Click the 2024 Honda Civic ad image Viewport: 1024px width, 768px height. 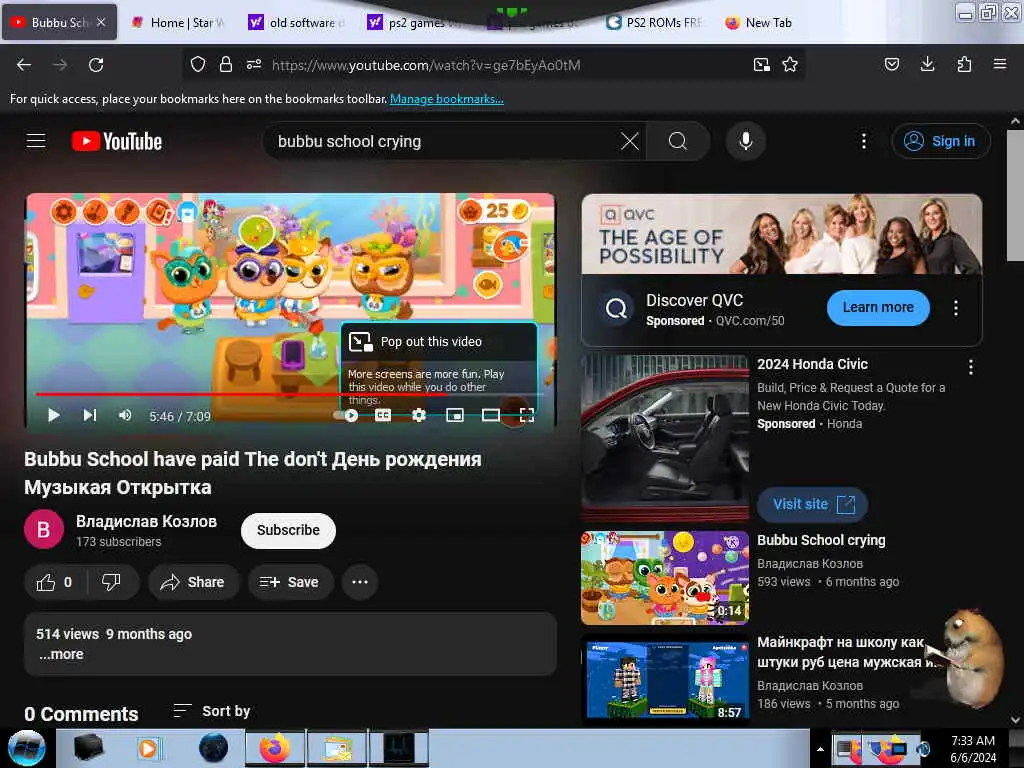click(665, 438)
